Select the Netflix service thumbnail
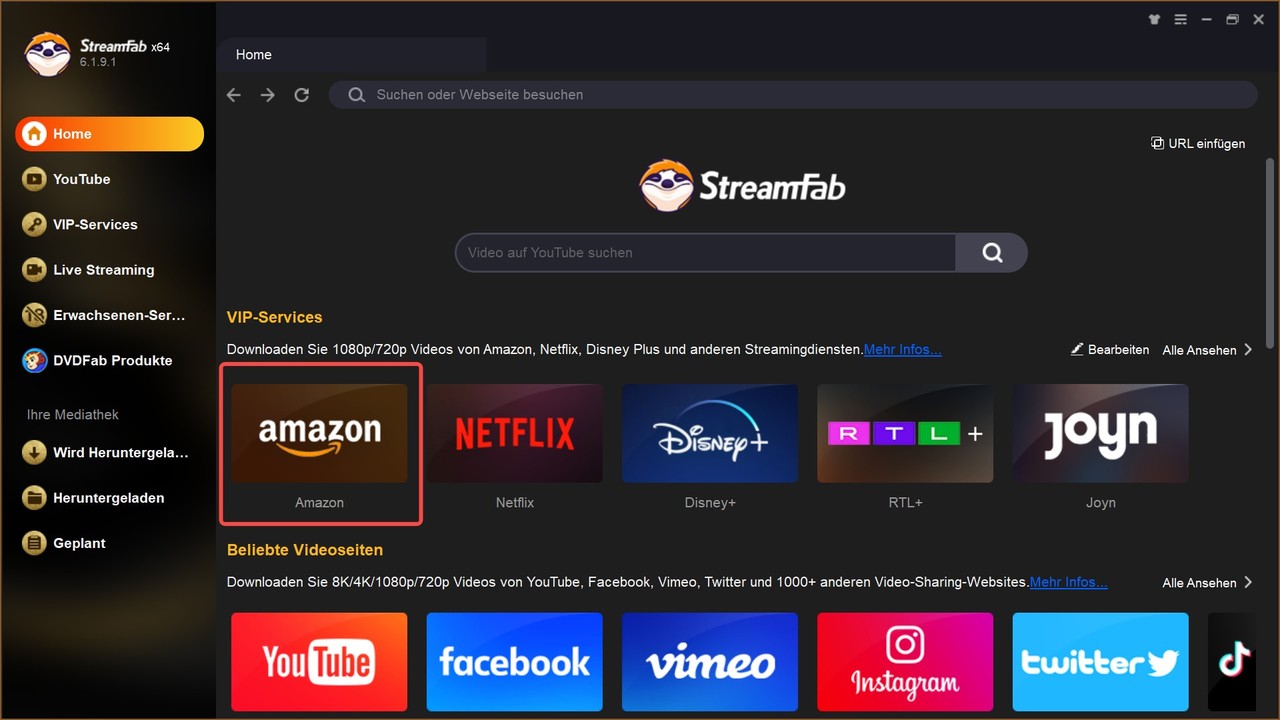 pos(514,433)
